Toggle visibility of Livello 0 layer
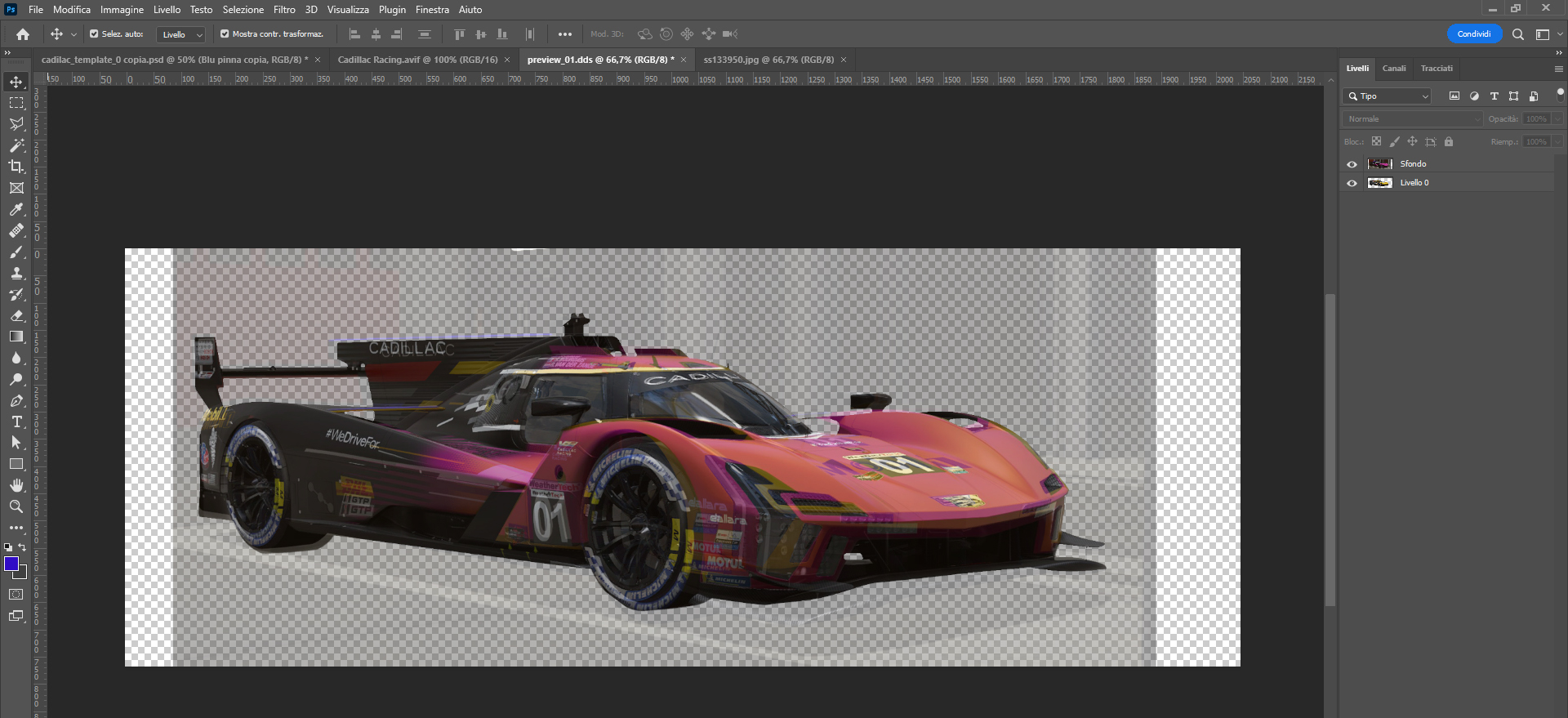The width and height of the screenshot is (1568, 718). pyautogui.click(x=1352, y=183)
